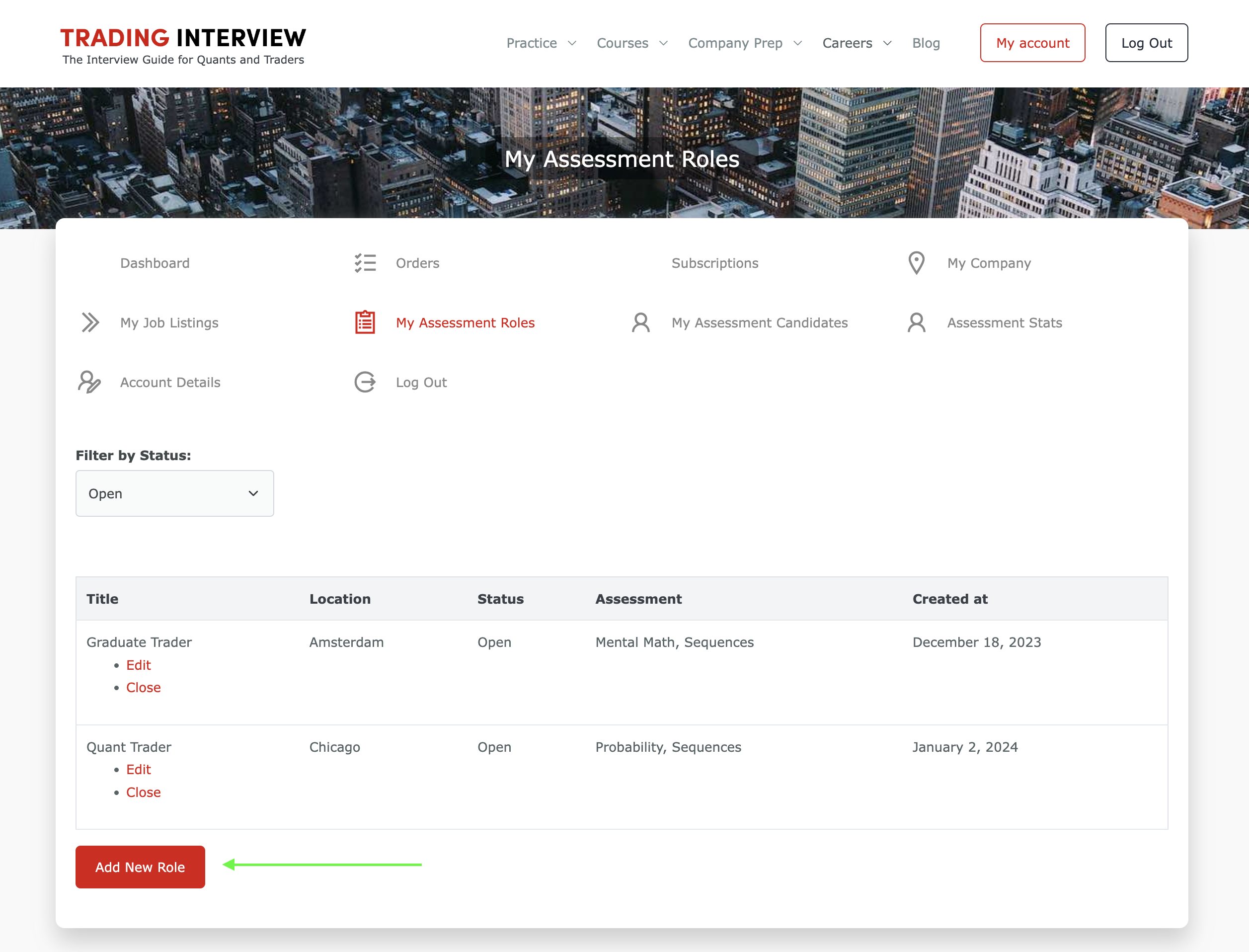Click the My Assessment Roles clipboard icon
This screenshot has height=952, width=1249.
(365, 322)
